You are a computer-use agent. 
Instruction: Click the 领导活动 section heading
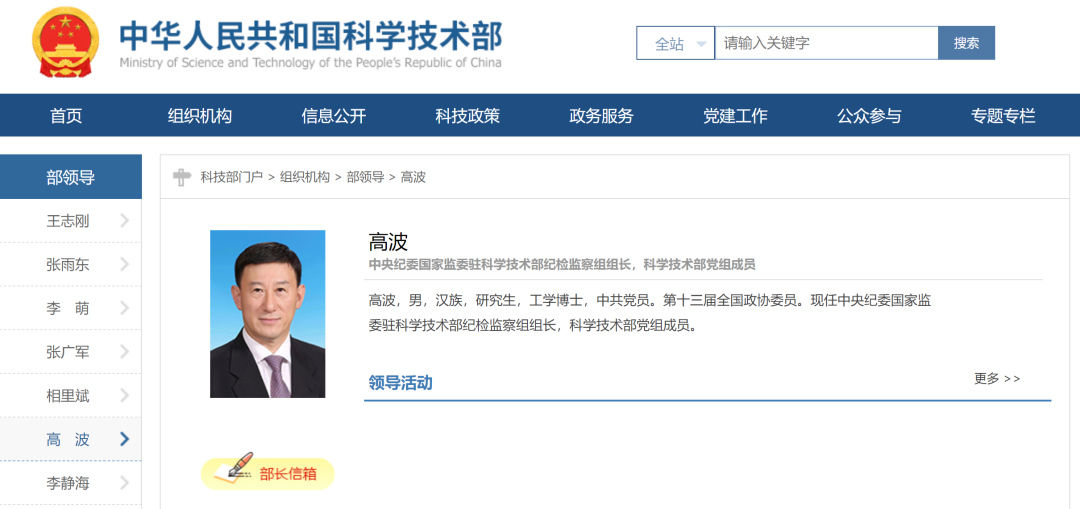[400, 383]
